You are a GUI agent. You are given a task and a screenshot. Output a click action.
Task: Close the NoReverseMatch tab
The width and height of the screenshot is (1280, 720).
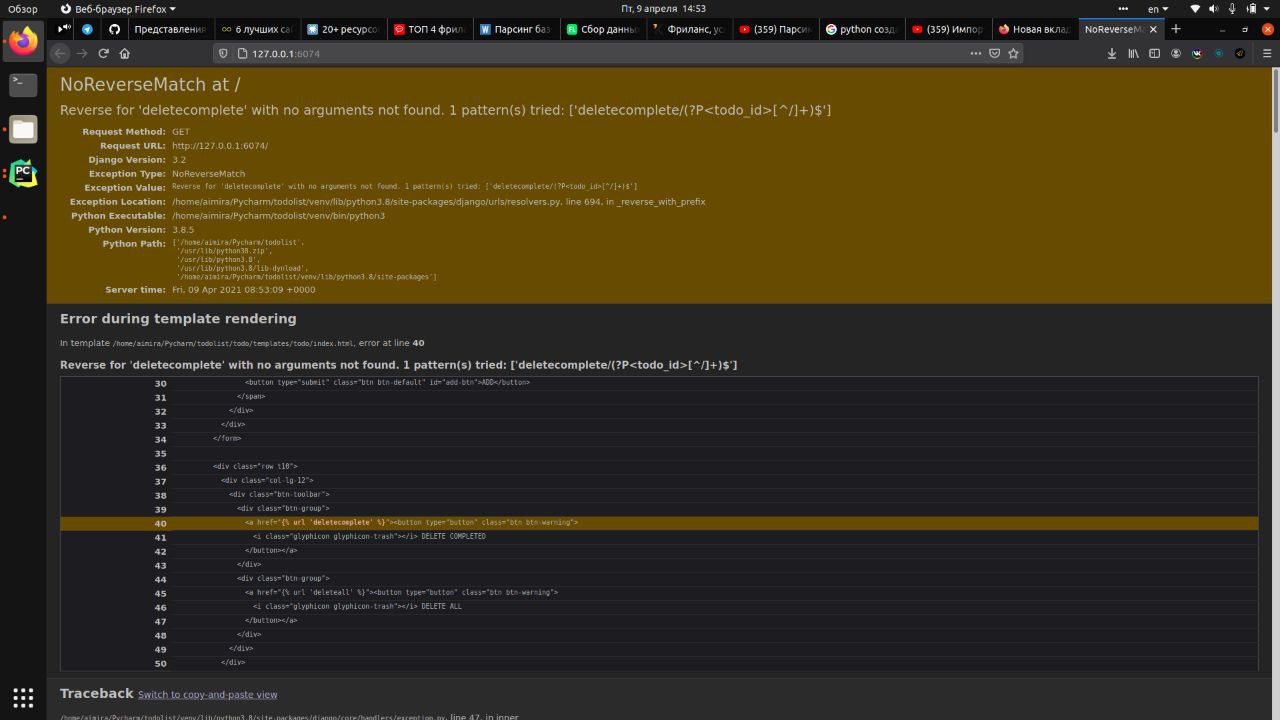(1153, 29)
